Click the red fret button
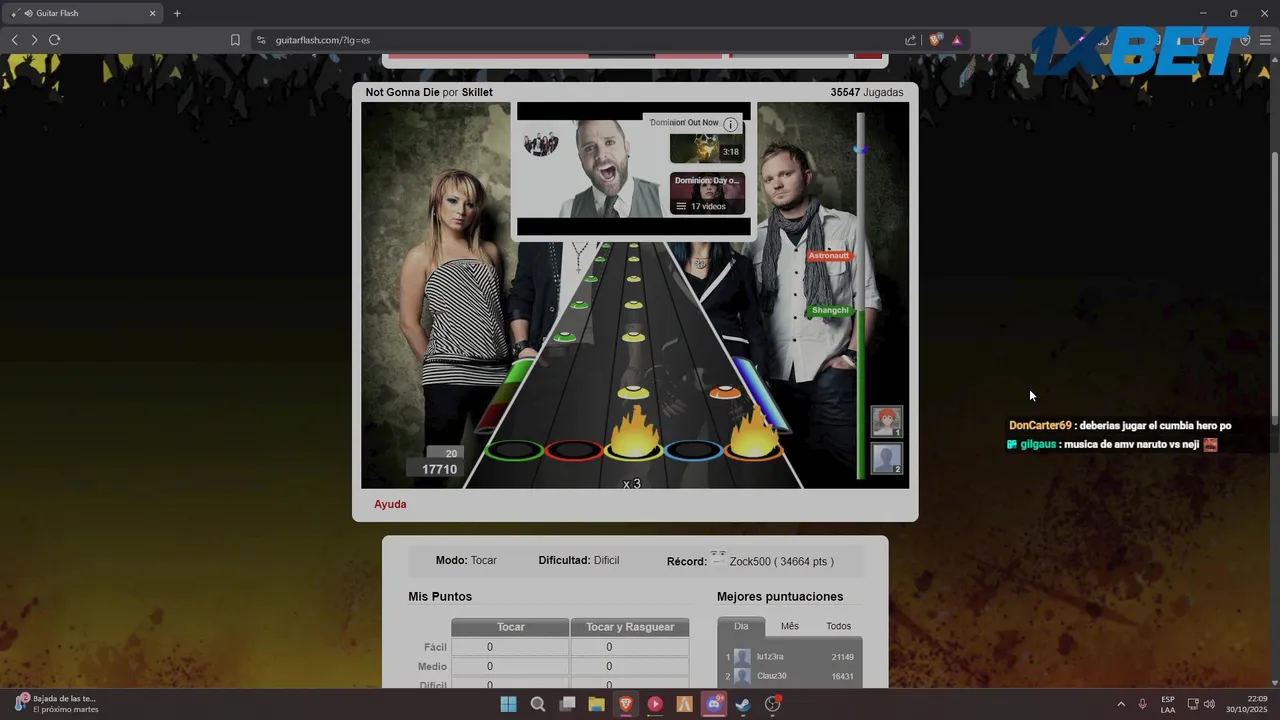Image resolution: width=1280 pixels, height=720 pixels. click(574, 450)
